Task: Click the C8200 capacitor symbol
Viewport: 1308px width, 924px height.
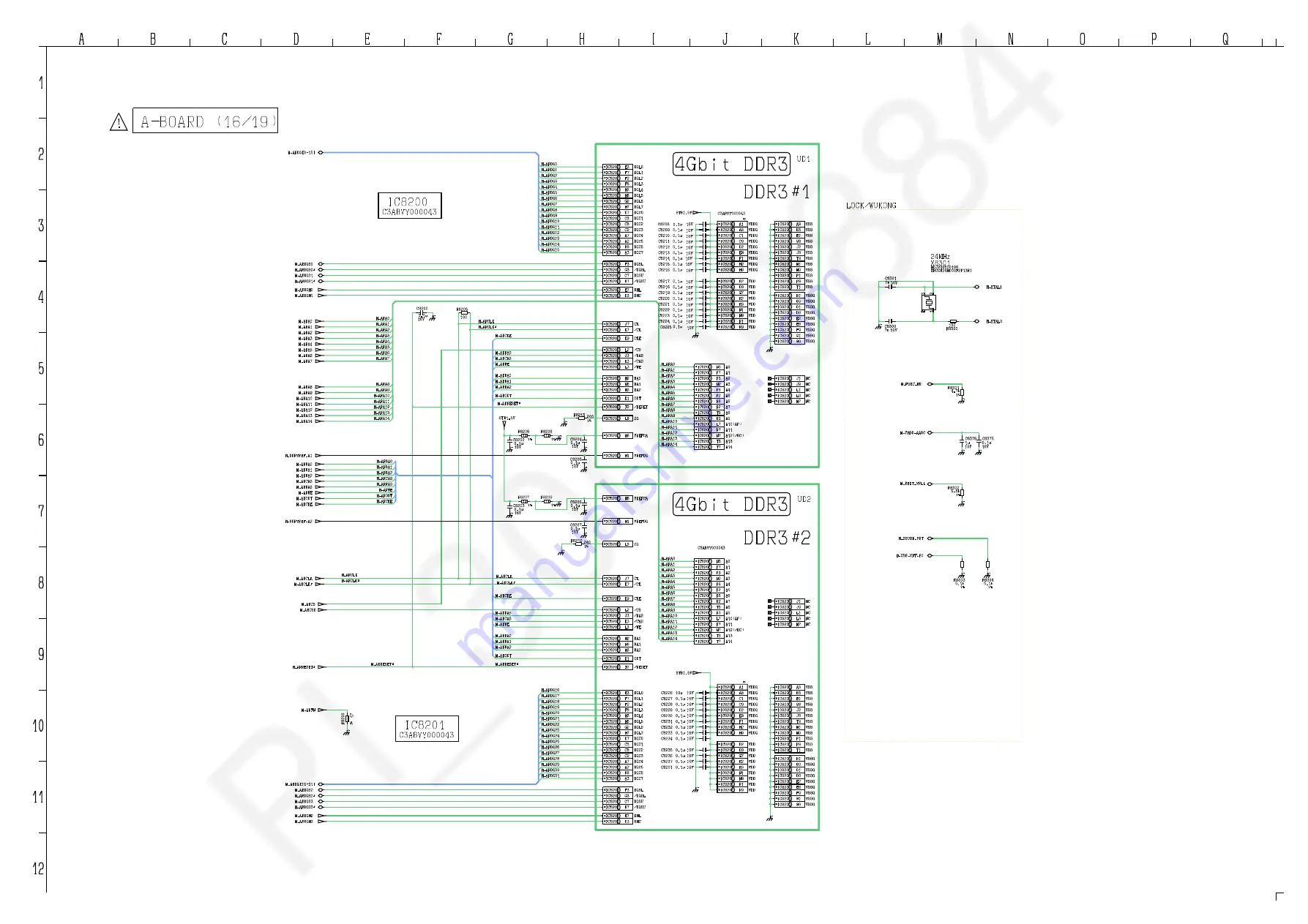Action: click(x=422, y=314)
